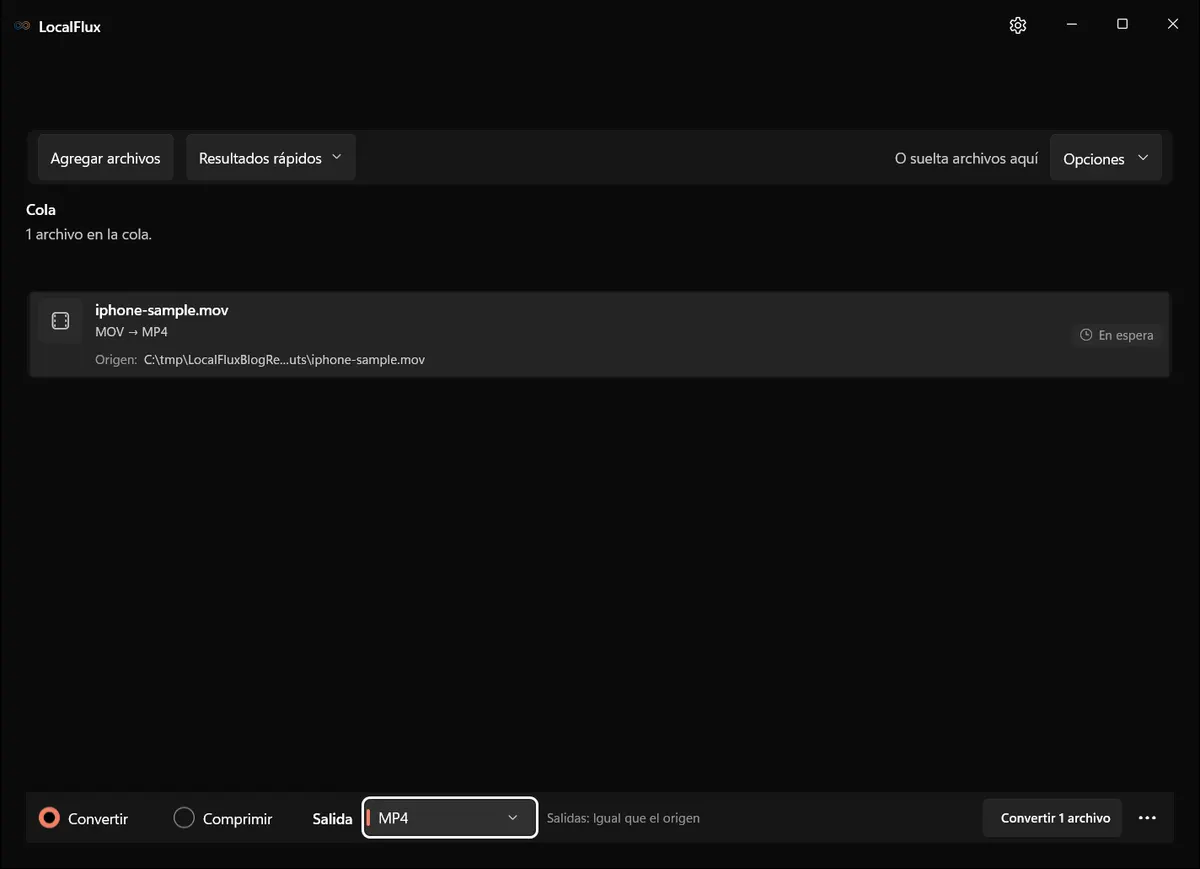1200x869 pixels.
Task: Click the Cola heading
Action: click(x=41, y=210)
